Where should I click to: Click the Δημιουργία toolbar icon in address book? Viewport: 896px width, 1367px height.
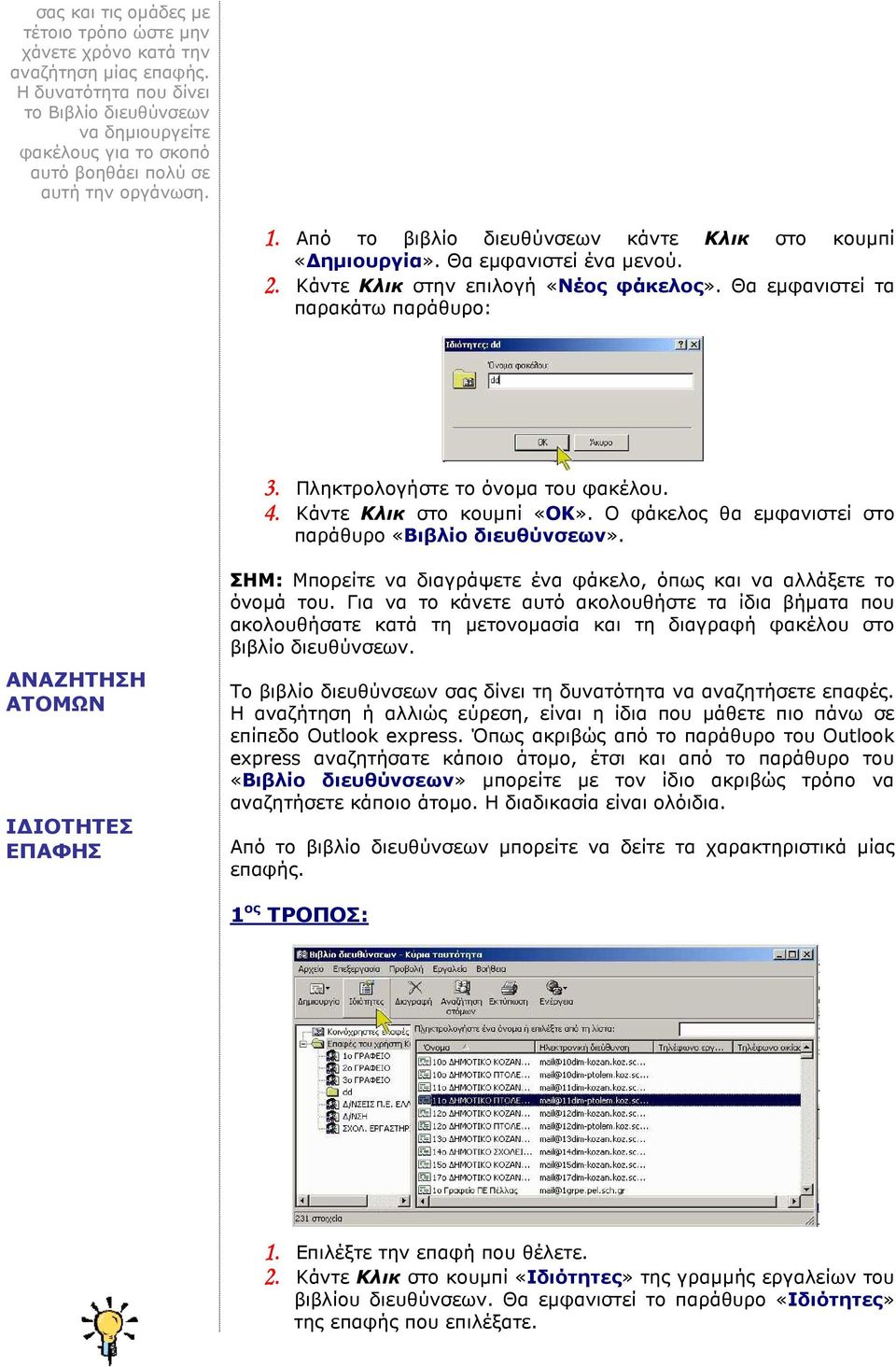tap(318, 994)
